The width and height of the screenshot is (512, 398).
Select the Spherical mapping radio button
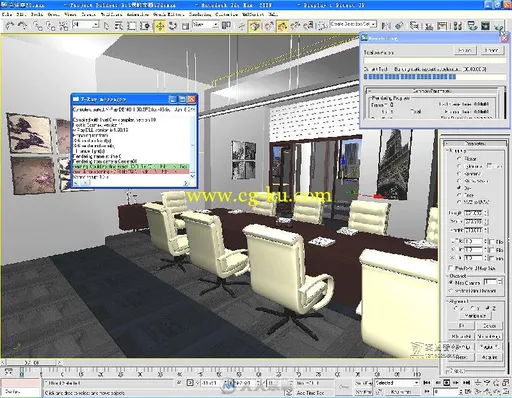pyautogui.click(x=459, y=173)
